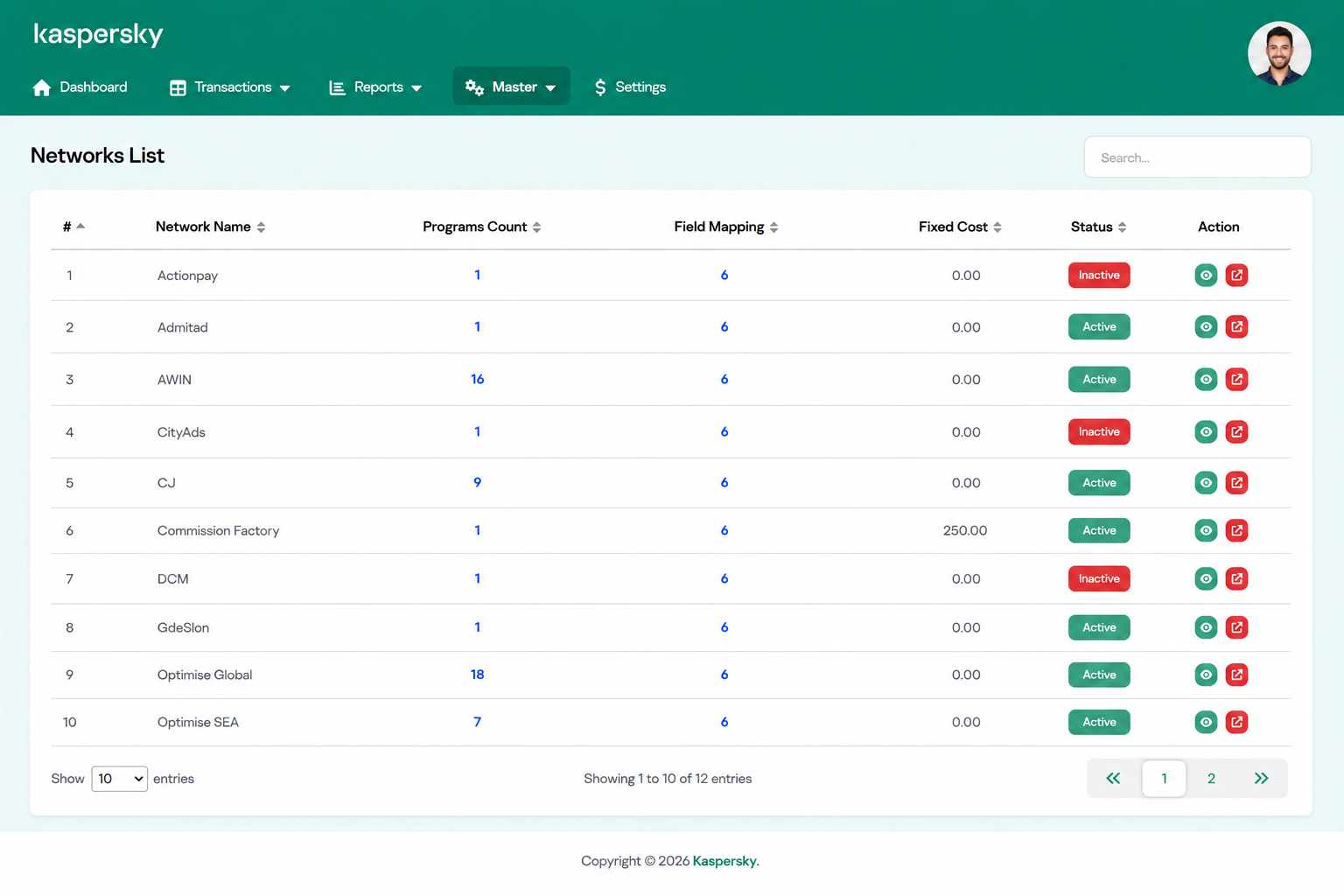This screenshot has width=1344, height=896.
Task: Edit the AWIN network via red icon
Action: [x=1236, y=379]
